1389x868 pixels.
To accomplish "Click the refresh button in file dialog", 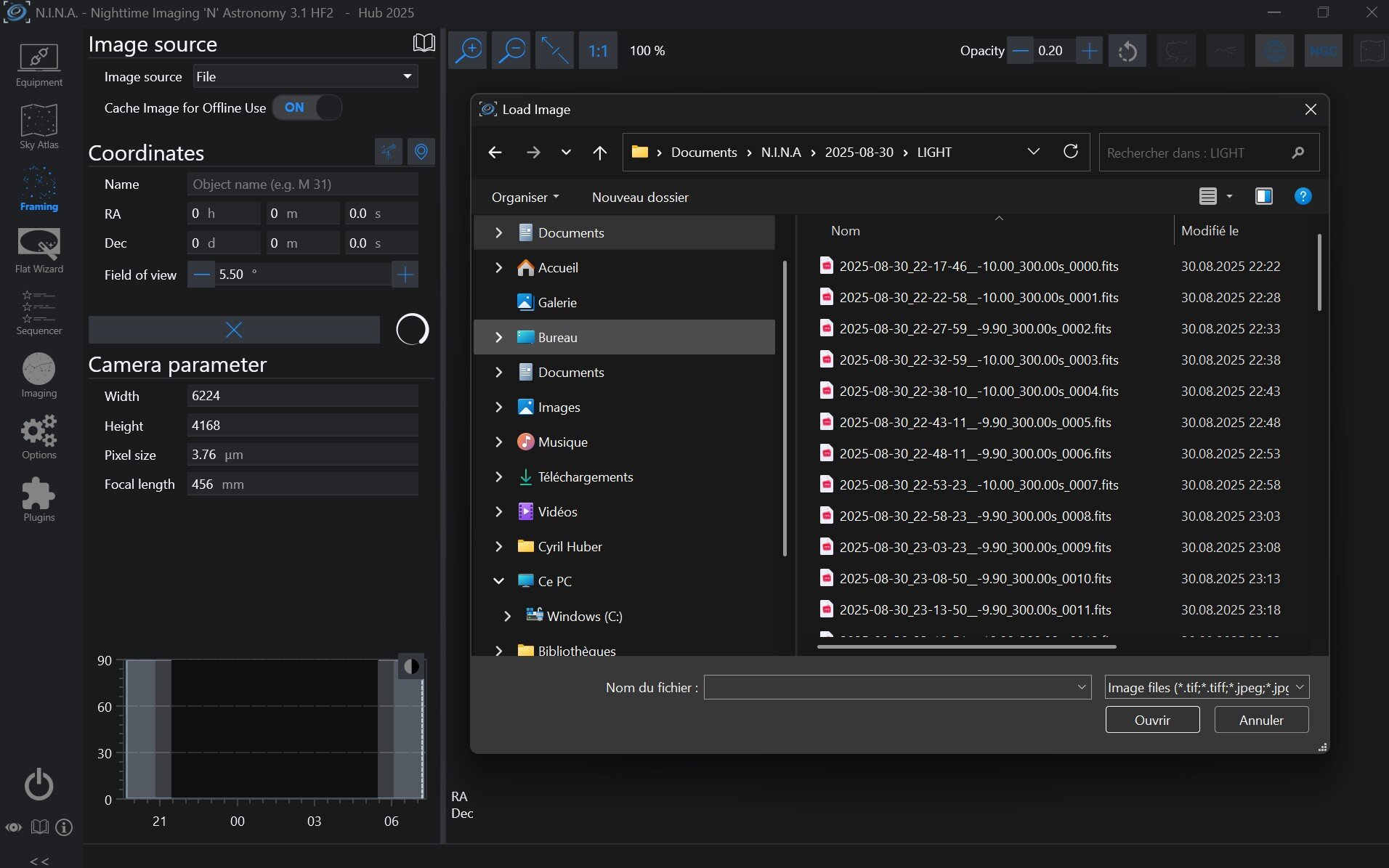I will pyautogui.click(x=1070, y=152).
